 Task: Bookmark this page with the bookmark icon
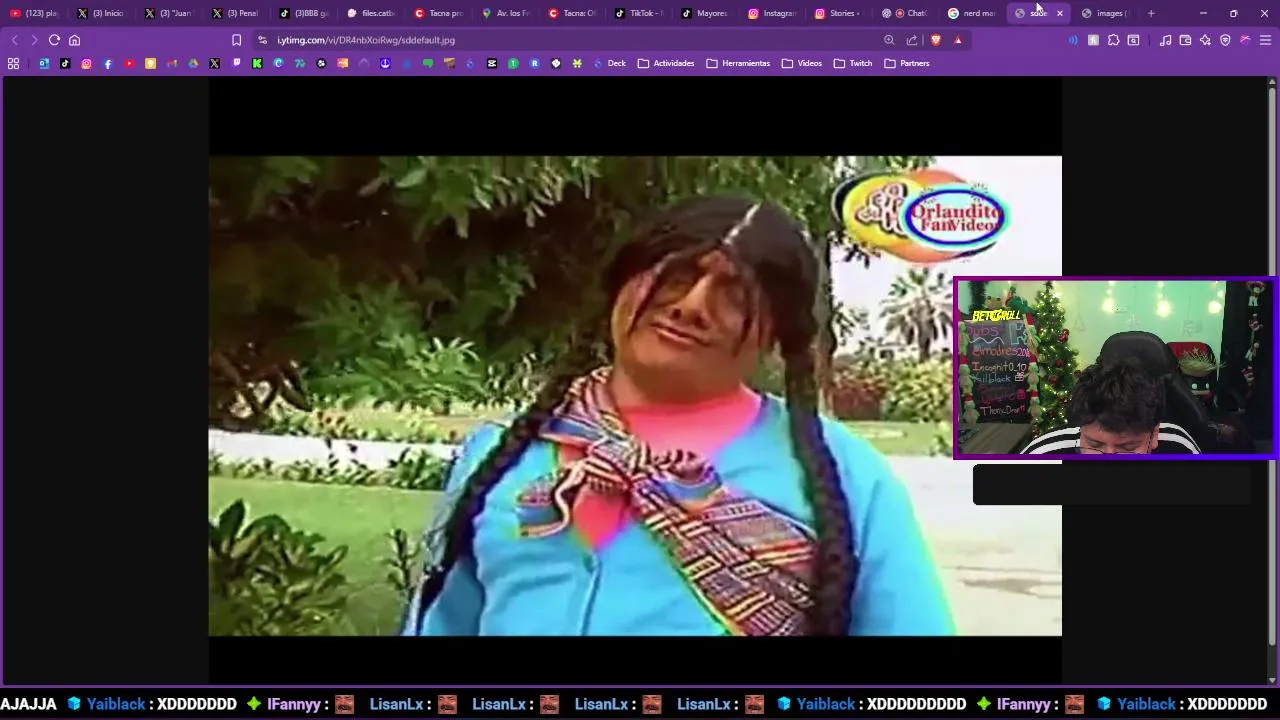click(236, 40)
